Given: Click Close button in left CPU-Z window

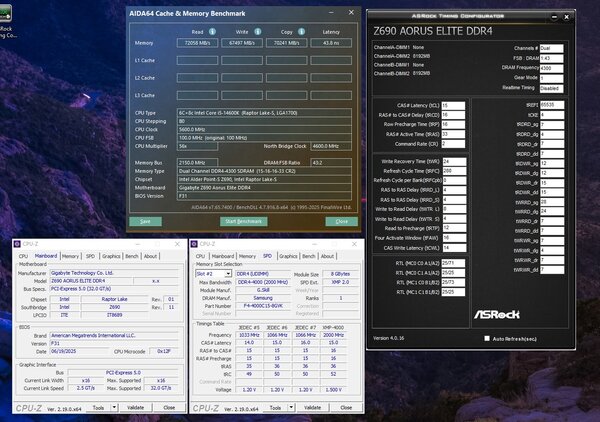Looking at the screenshot, I should coord(169,407).
